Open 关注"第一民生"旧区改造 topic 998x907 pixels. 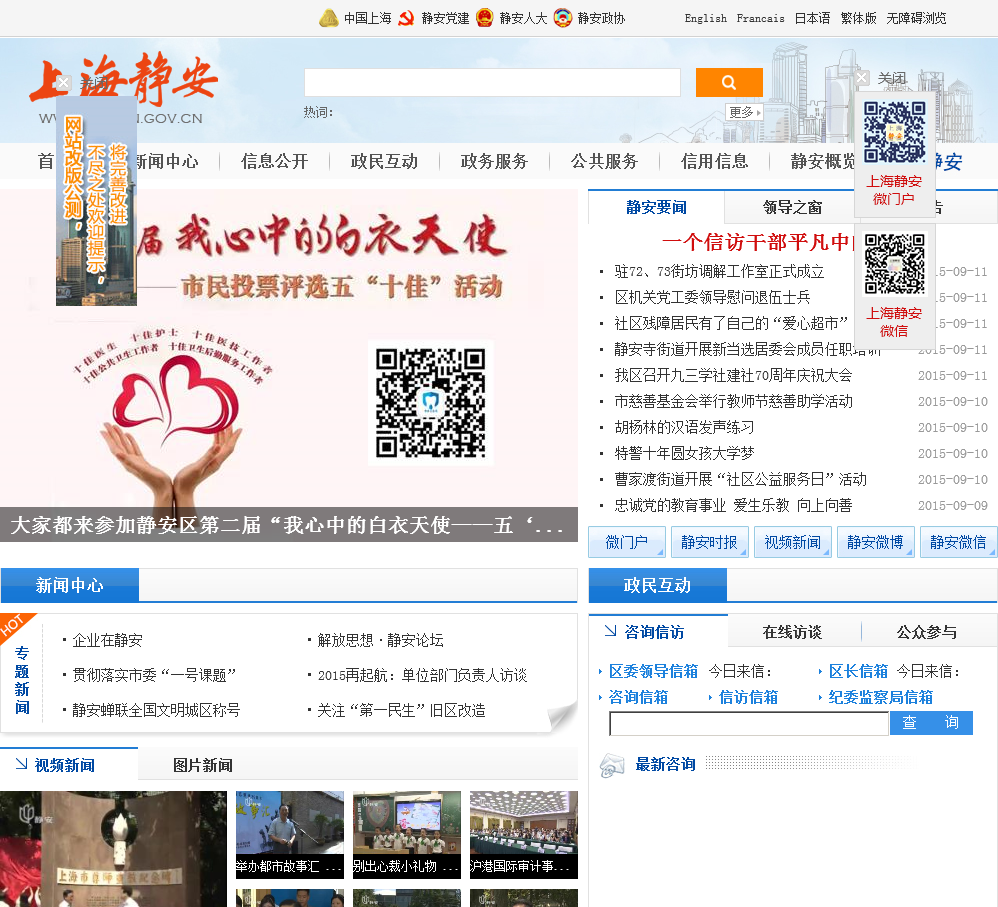pyautogui.click(x=401, y=710)
